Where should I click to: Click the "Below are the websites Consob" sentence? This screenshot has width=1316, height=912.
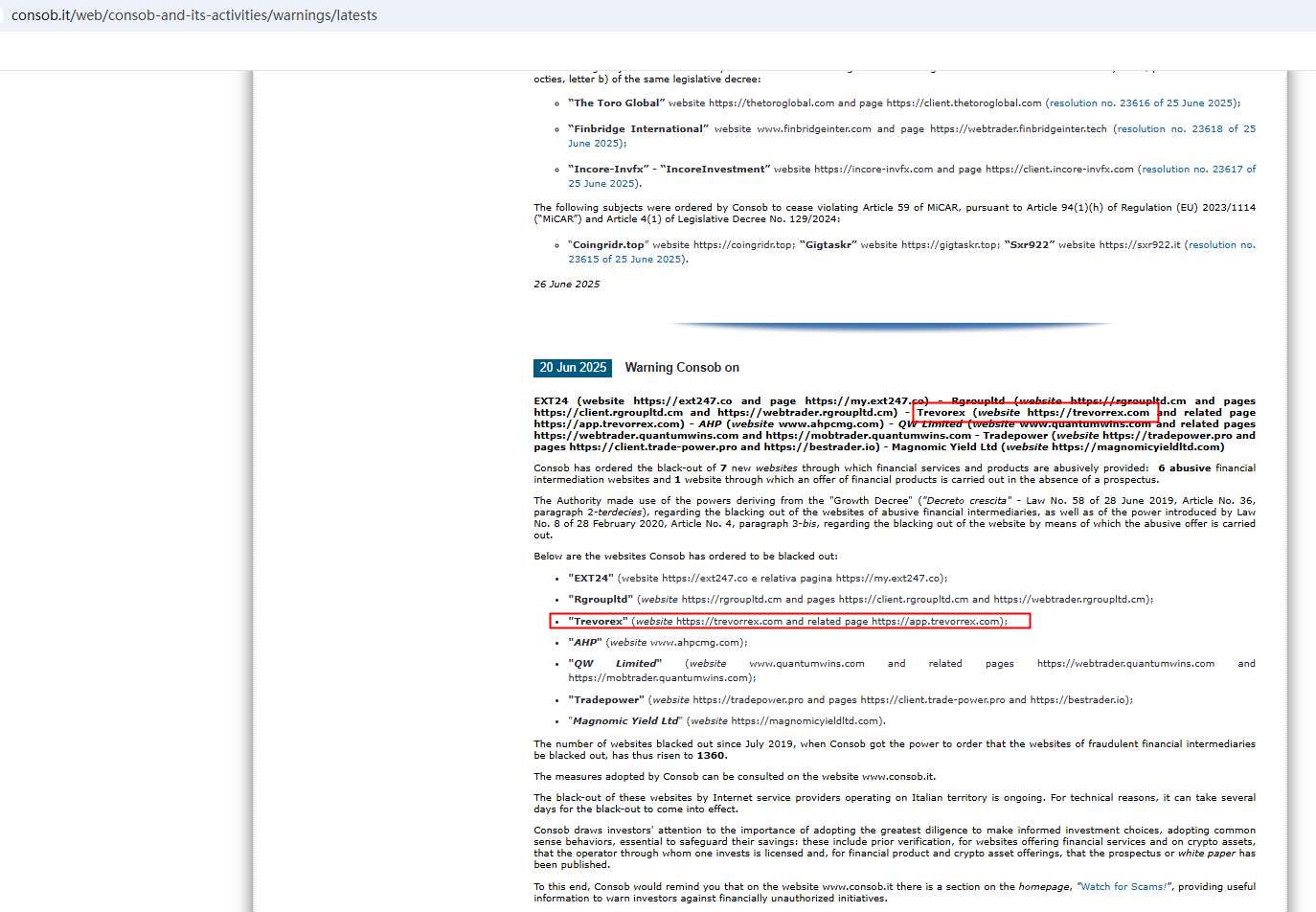687,557
